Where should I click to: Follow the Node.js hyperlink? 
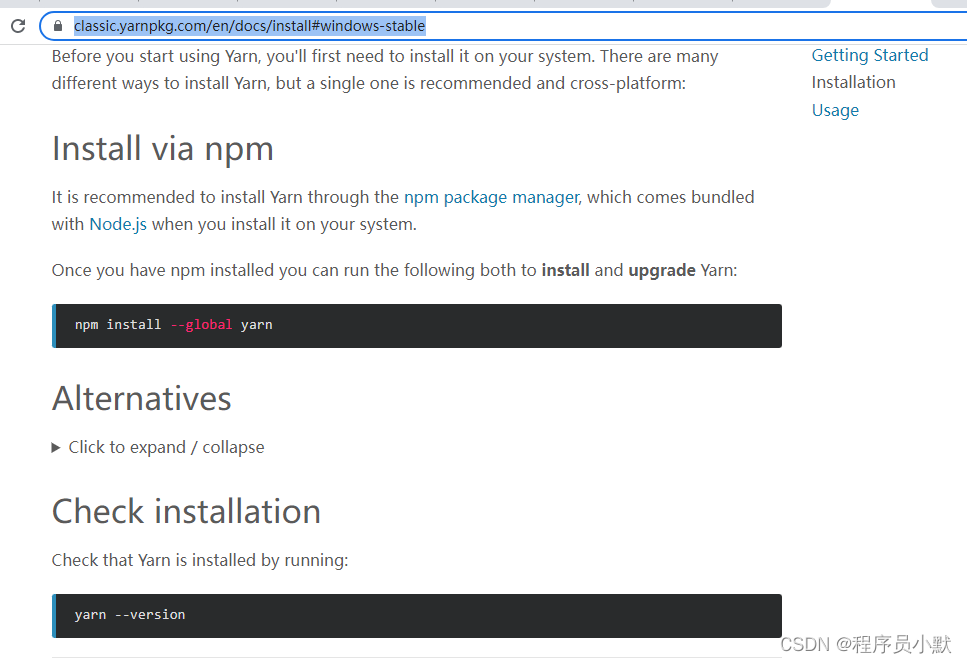[118, 224]
